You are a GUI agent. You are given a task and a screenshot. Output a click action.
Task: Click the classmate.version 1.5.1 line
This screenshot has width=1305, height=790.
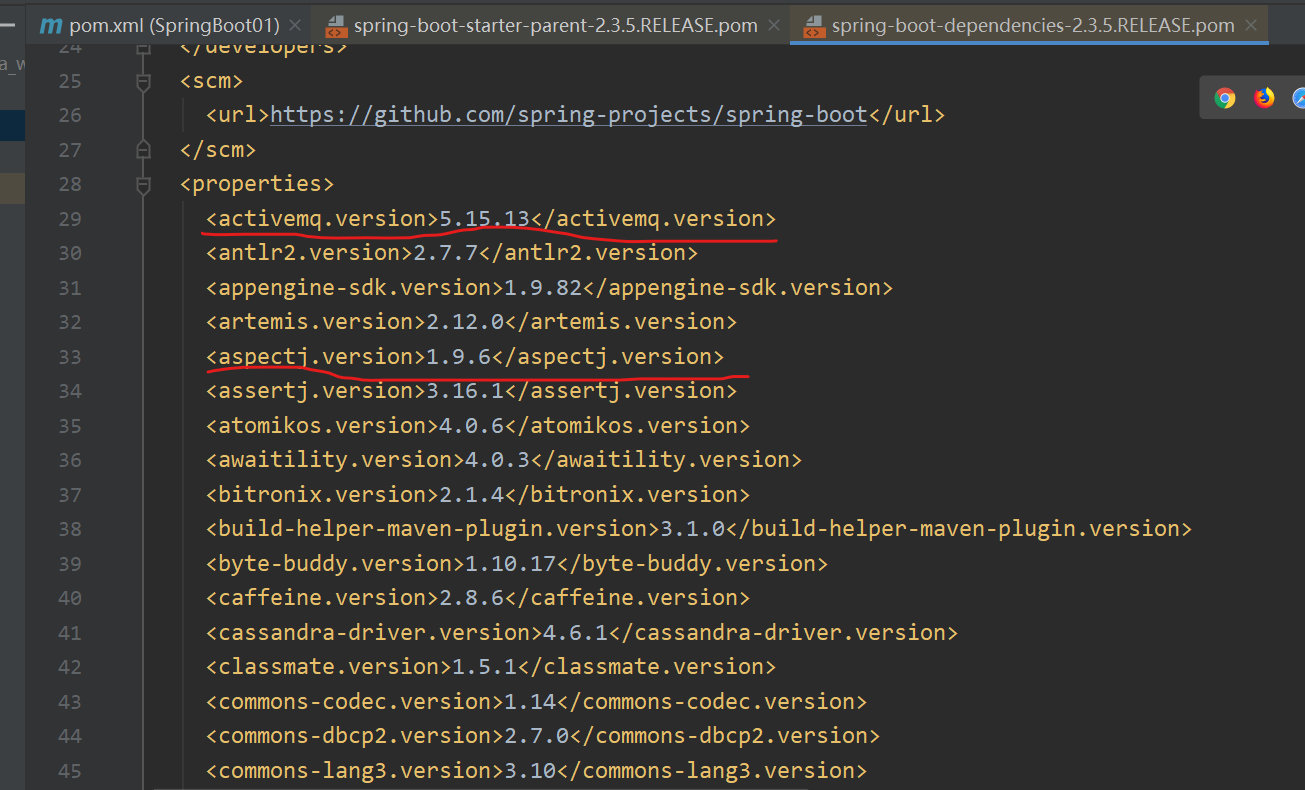tap(491, 666)
